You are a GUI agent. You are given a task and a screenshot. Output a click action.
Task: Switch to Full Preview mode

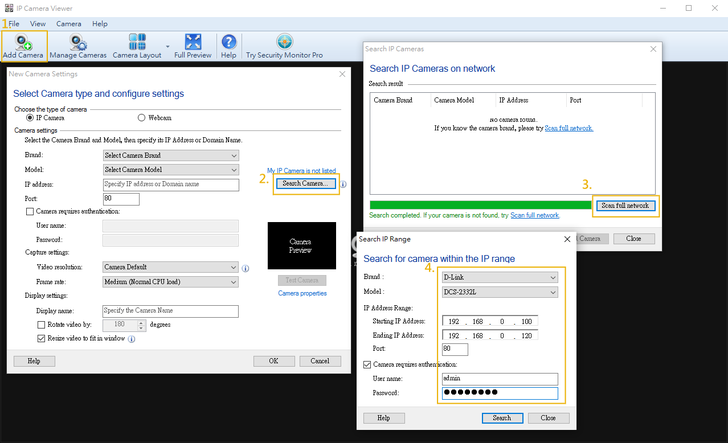pos(193,44)
